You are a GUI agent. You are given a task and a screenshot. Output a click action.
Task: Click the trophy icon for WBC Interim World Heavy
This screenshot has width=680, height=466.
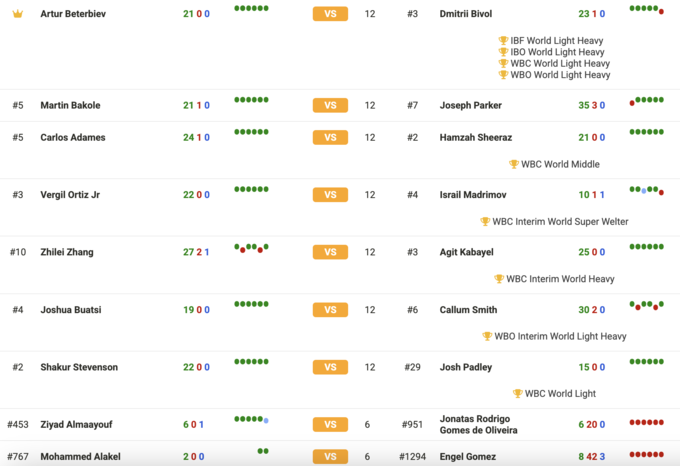[x=499, y=279]
